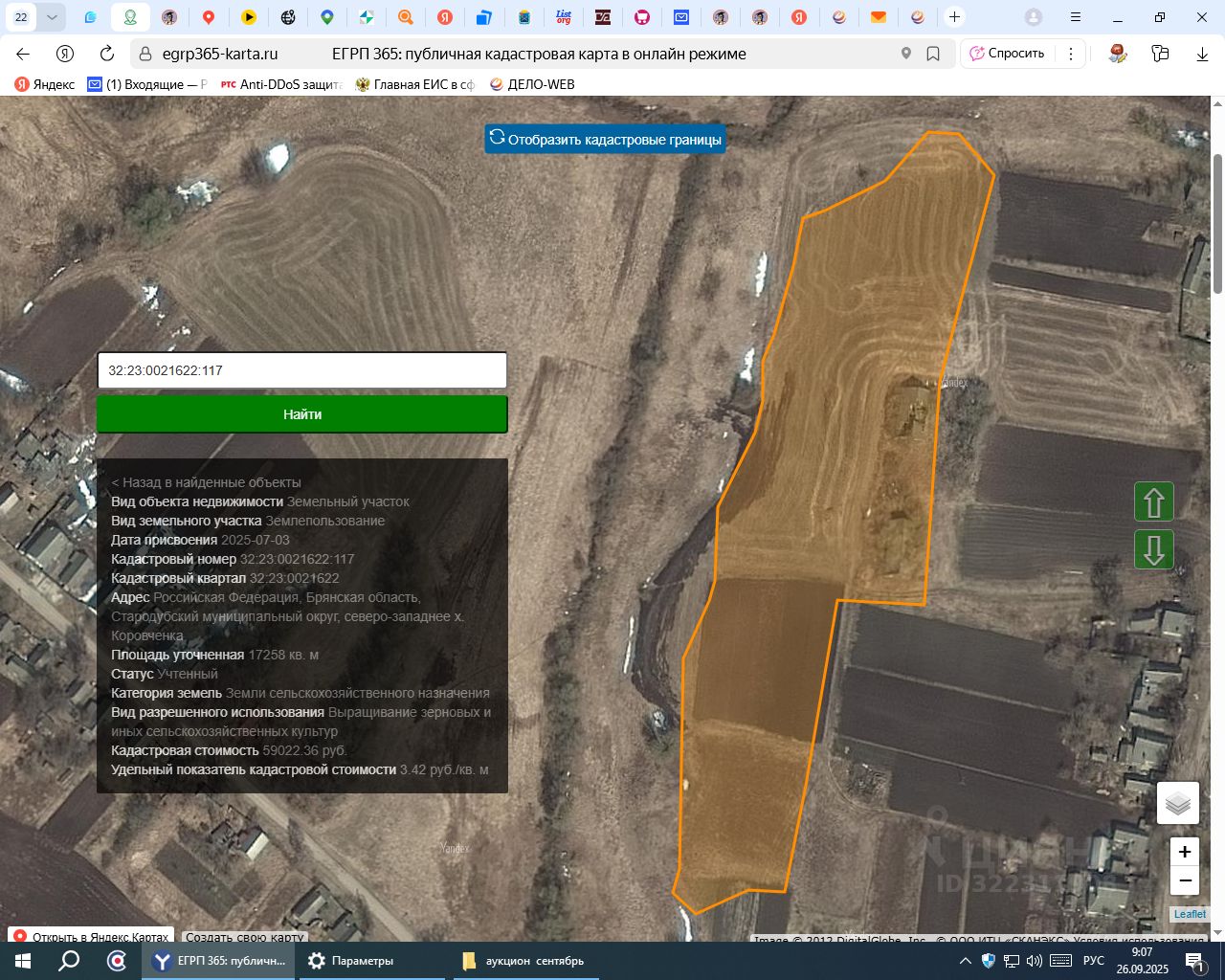Switch the РУС input language indicator
Image resolution: width=1225 pixels, height=980 pixels.
(1094, 961)
